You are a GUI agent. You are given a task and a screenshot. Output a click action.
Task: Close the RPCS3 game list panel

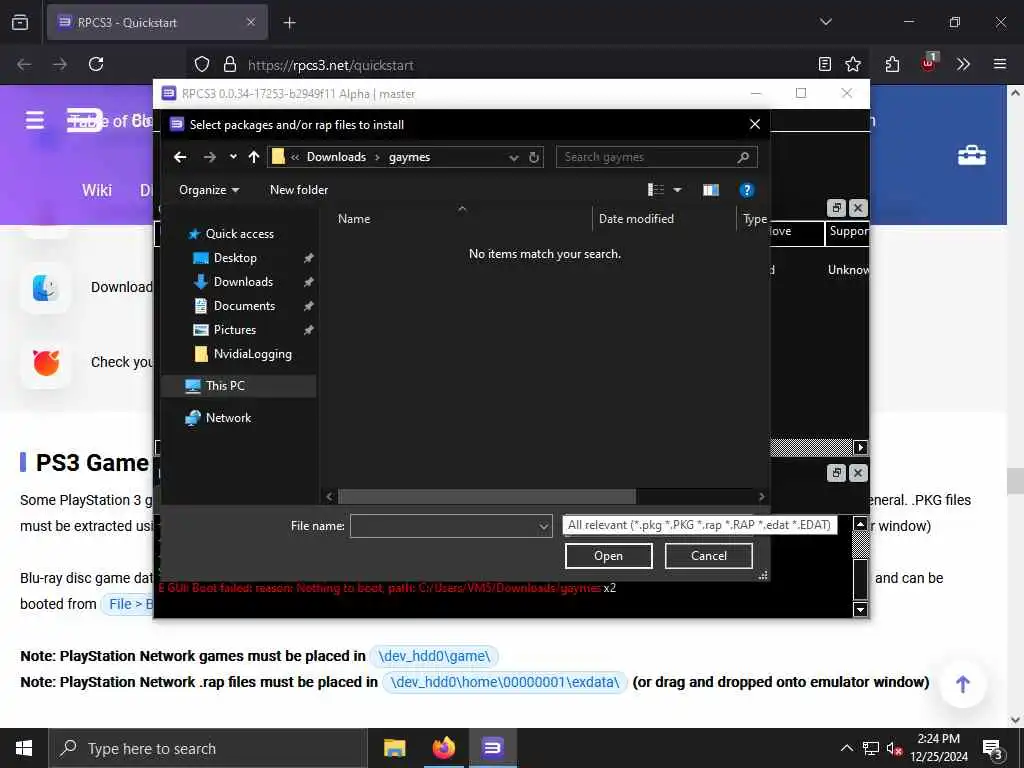(x=858, y=208)
